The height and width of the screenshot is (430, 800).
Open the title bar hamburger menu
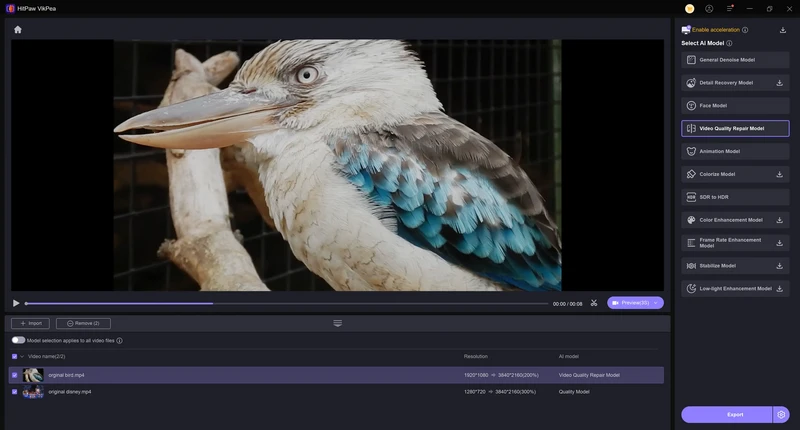point(730,8)
